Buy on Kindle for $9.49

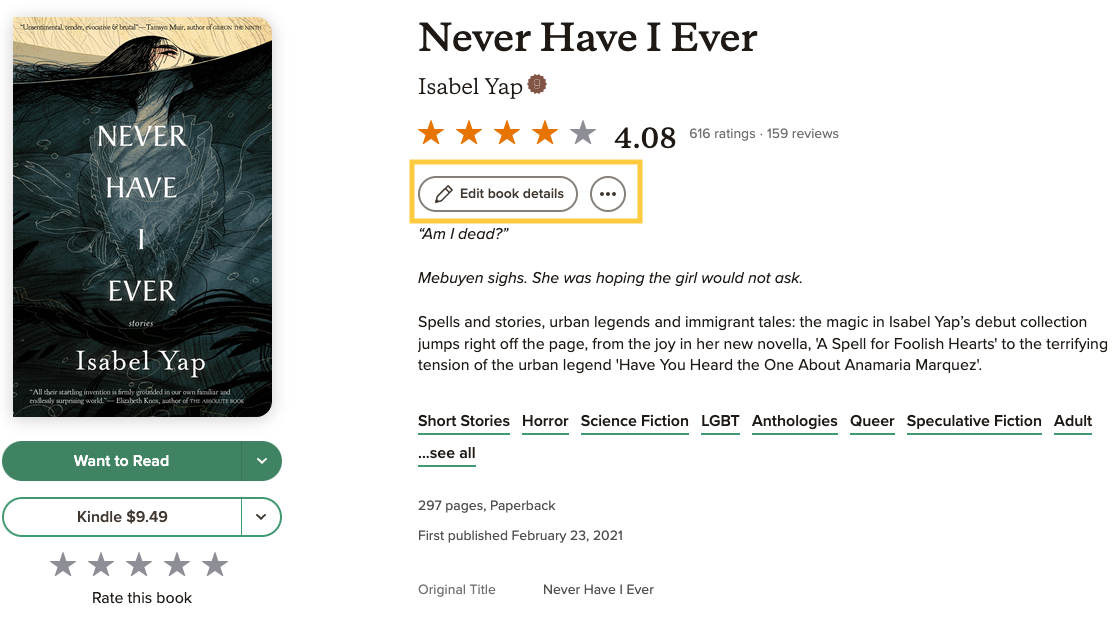(122, 517)
